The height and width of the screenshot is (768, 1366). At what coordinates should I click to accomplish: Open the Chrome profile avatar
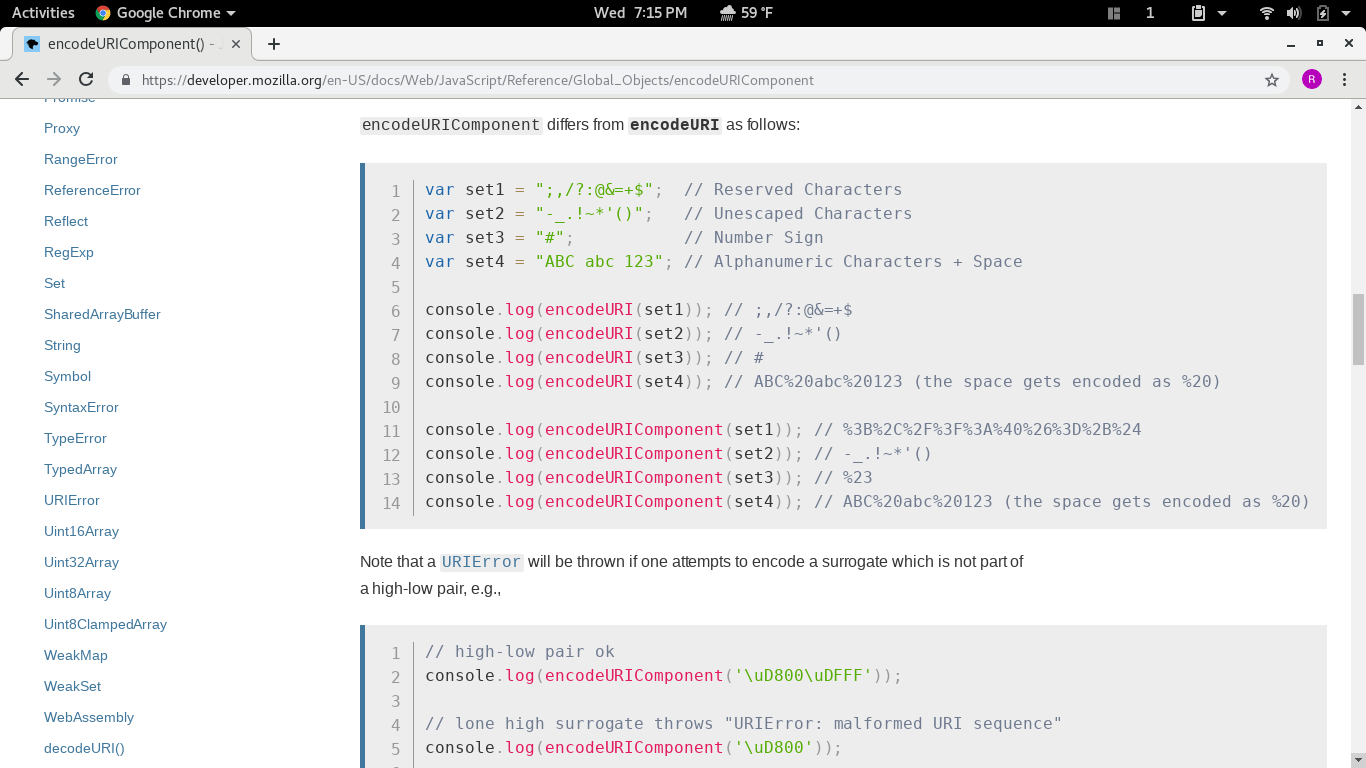(1311, 80)
